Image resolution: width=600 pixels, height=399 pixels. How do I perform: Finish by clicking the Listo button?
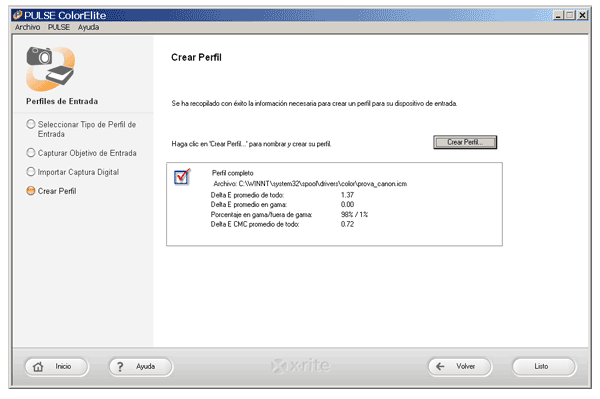[544, 366]
